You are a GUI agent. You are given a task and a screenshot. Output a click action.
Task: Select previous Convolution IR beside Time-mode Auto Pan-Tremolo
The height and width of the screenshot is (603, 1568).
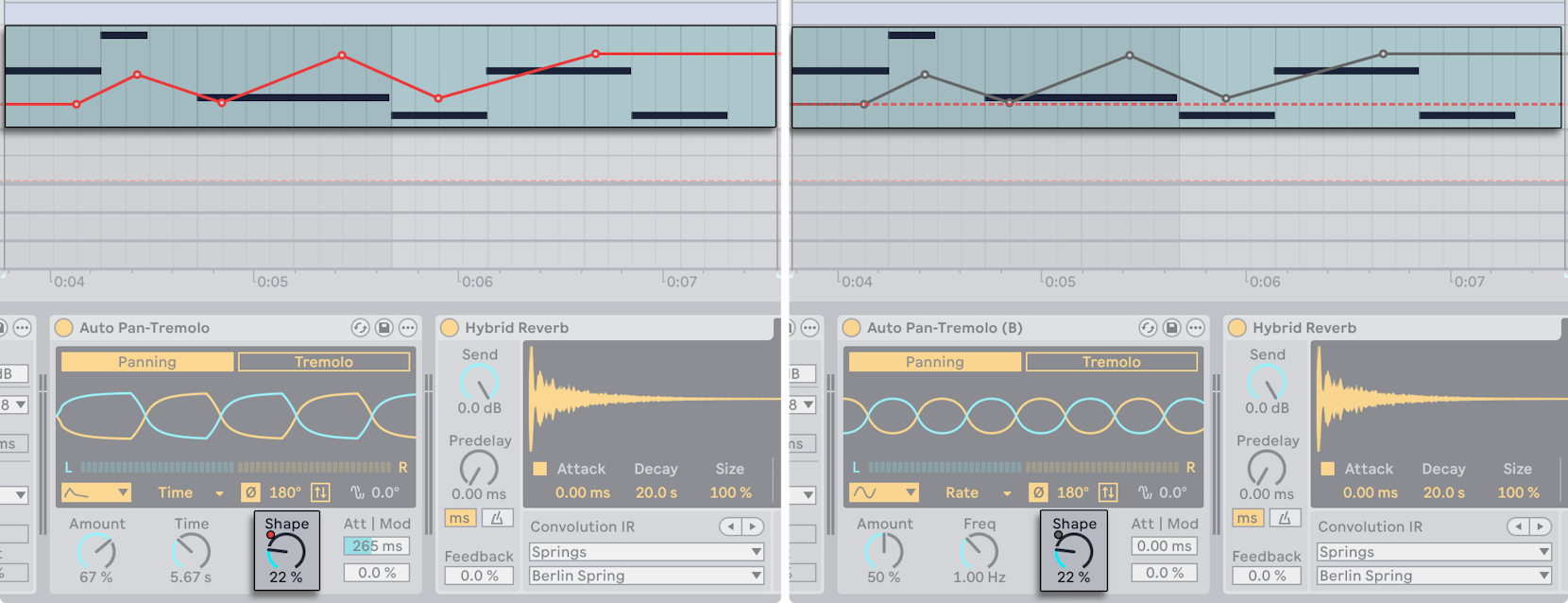[730, 526]
